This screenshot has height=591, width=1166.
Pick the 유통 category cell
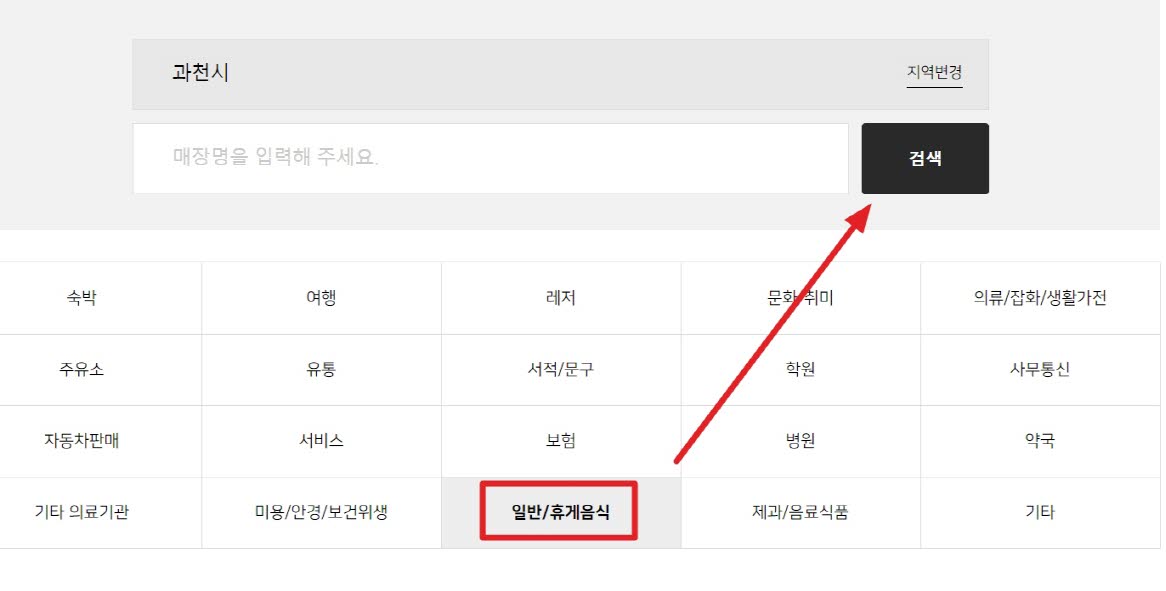point(321,369)
